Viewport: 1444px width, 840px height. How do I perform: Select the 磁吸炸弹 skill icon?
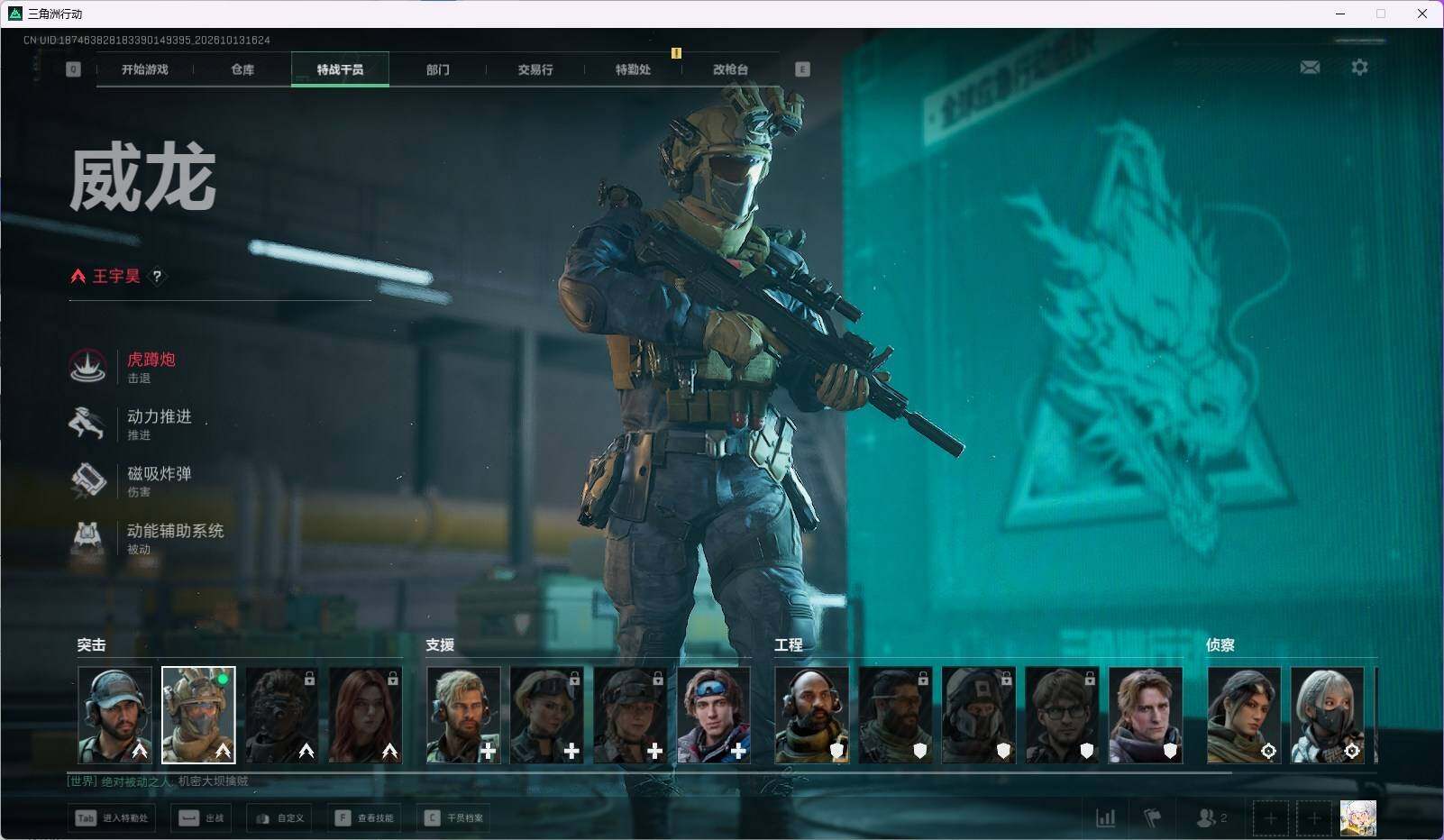(87, 479)
